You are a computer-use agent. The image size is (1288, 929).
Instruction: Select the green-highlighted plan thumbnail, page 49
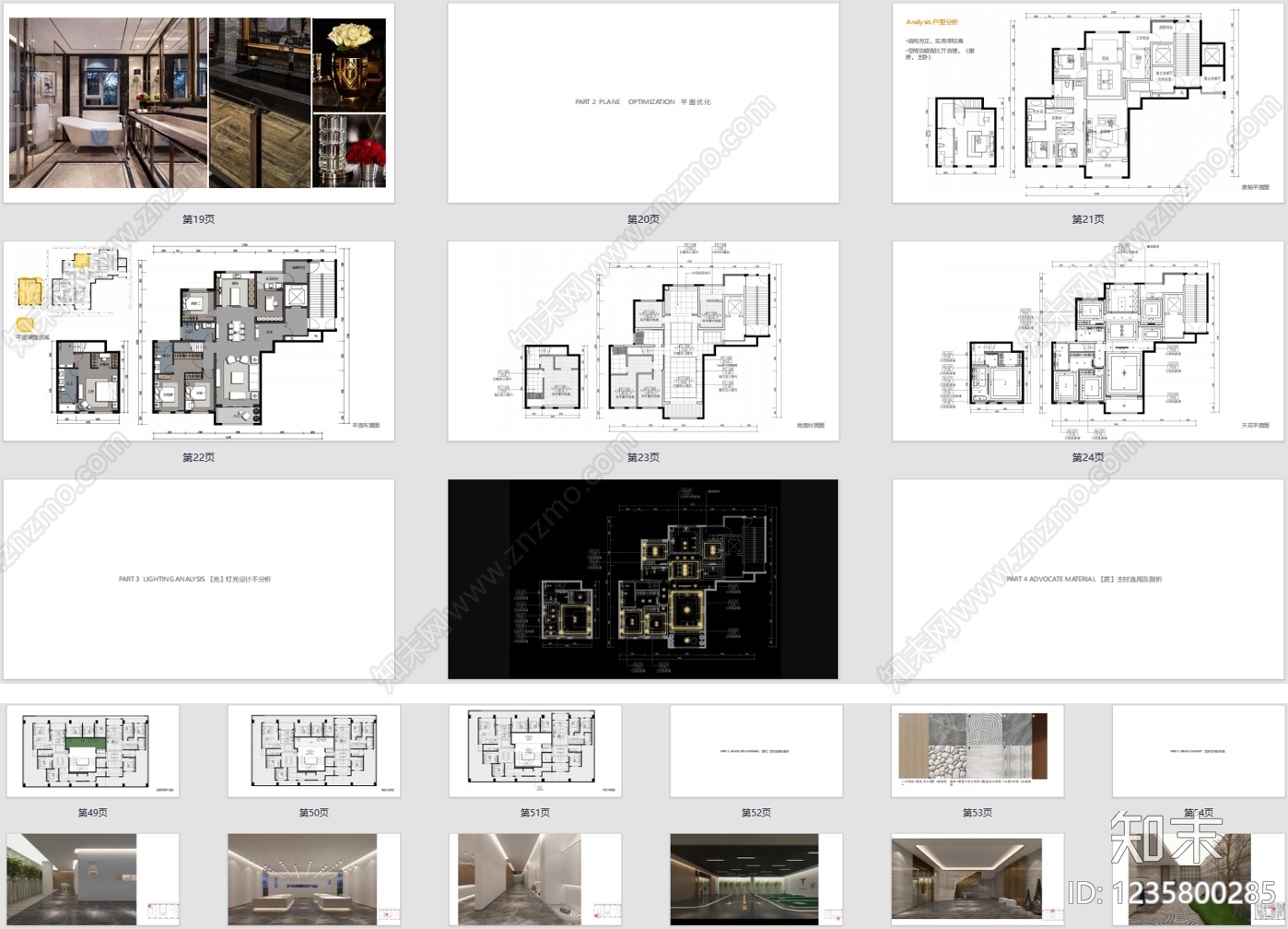tap(93, 751)
